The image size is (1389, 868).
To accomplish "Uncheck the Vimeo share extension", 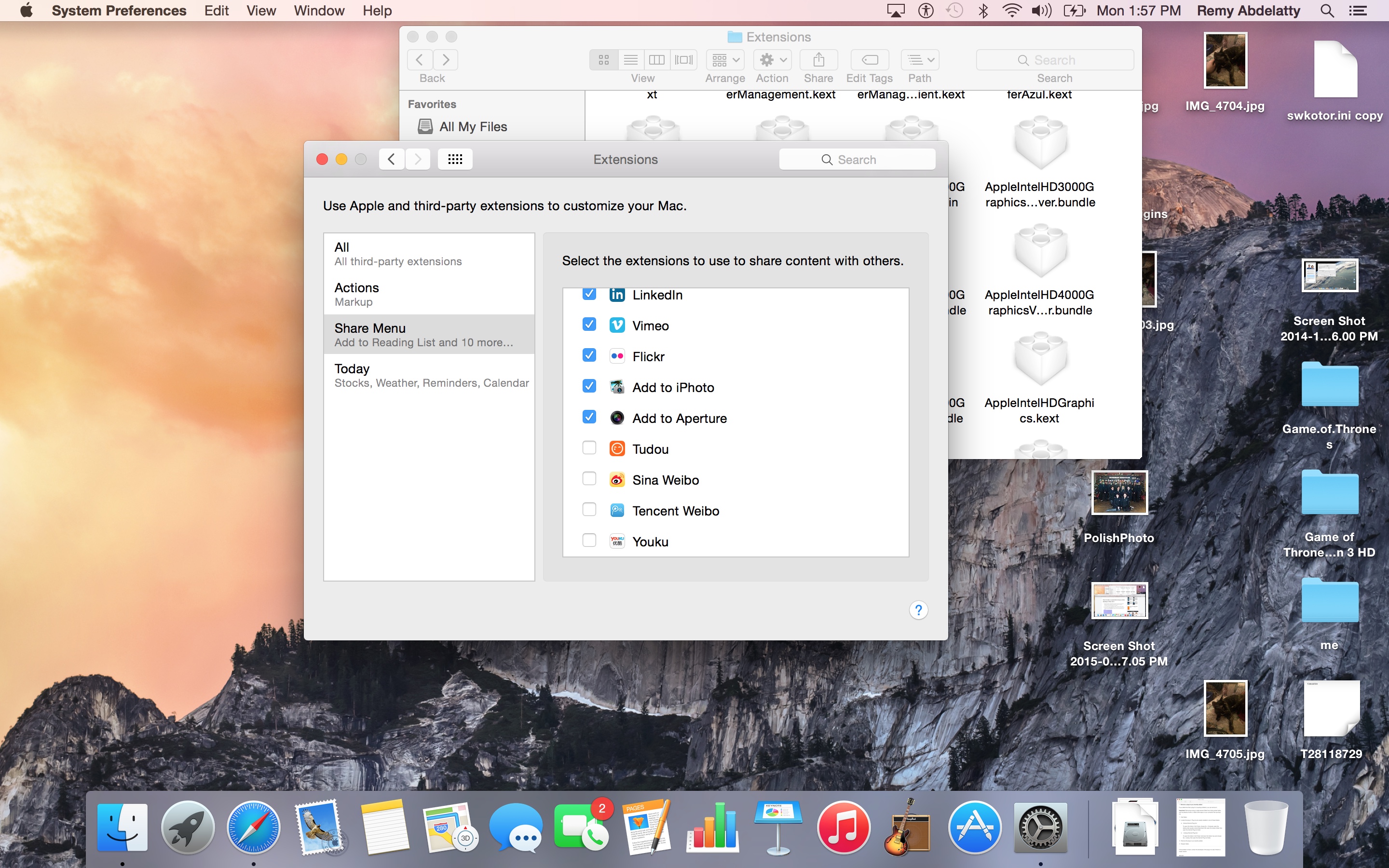I will [x=589, y=325].
